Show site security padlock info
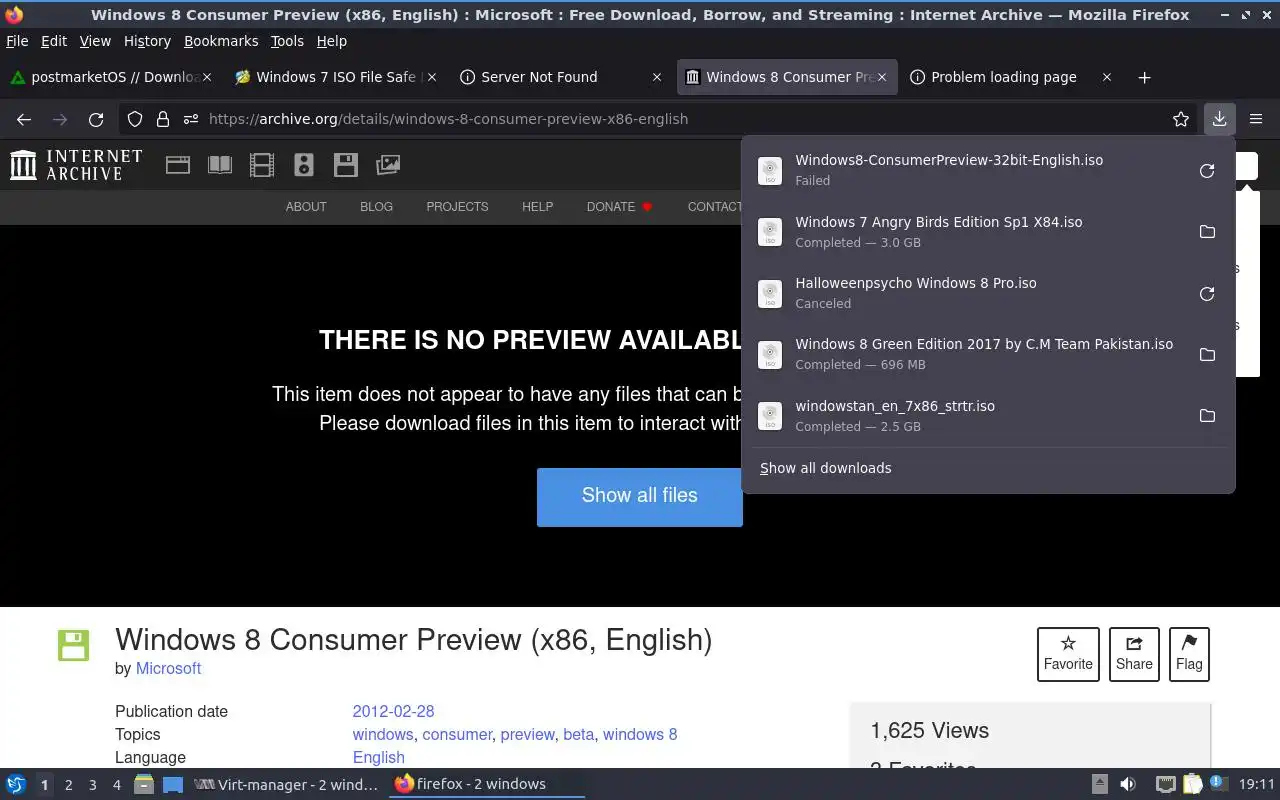1280x800 pixels. [x=163, y=119]
